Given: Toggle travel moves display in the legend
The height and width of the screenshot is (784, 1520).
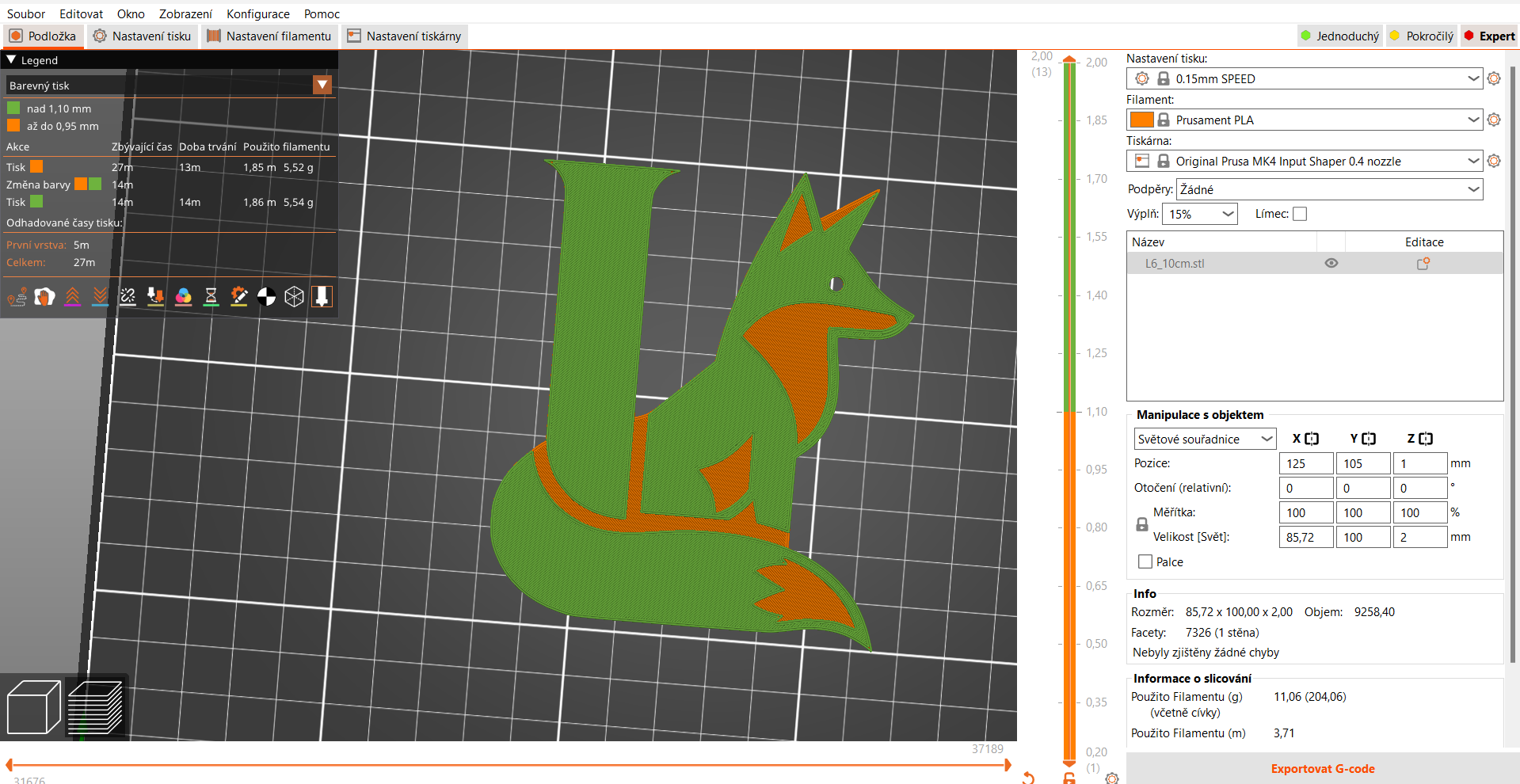Looking at the screenshot, I should tap(17, 297).
